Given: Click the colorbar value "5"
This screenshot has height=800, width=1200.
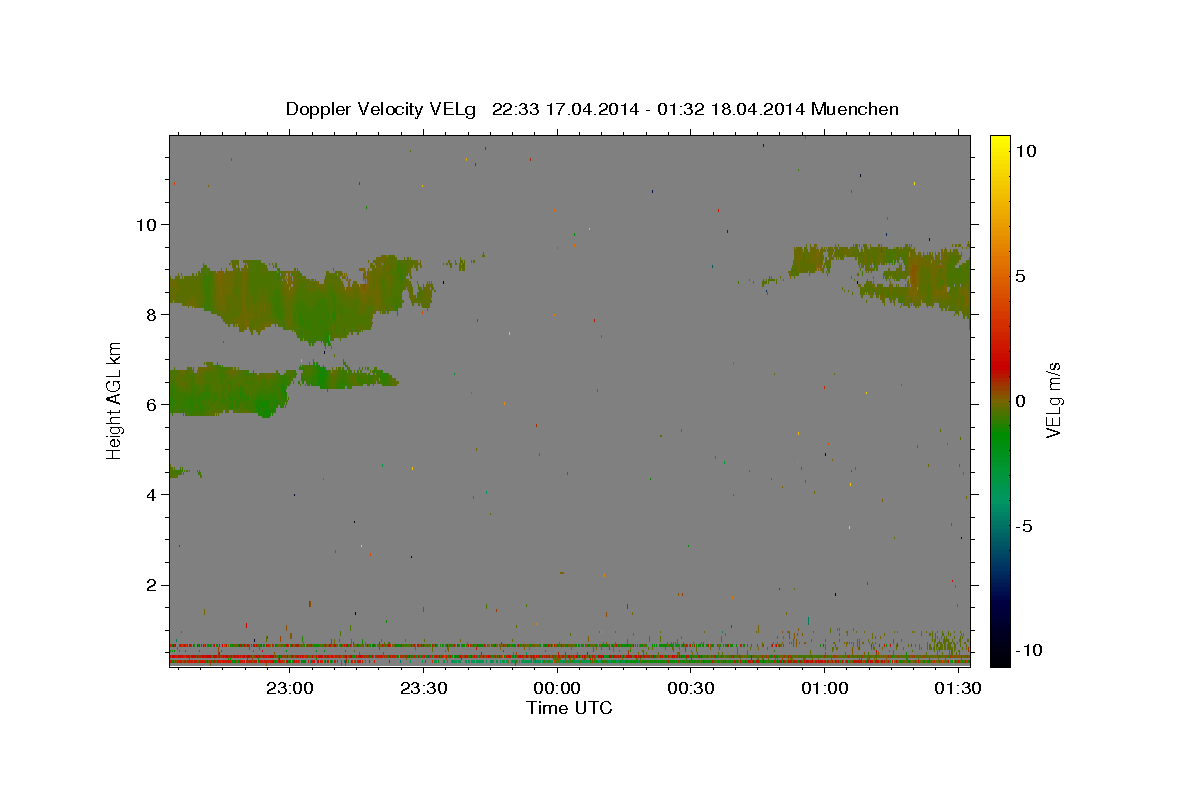Looking at the screenshot, I should 1022,276.
